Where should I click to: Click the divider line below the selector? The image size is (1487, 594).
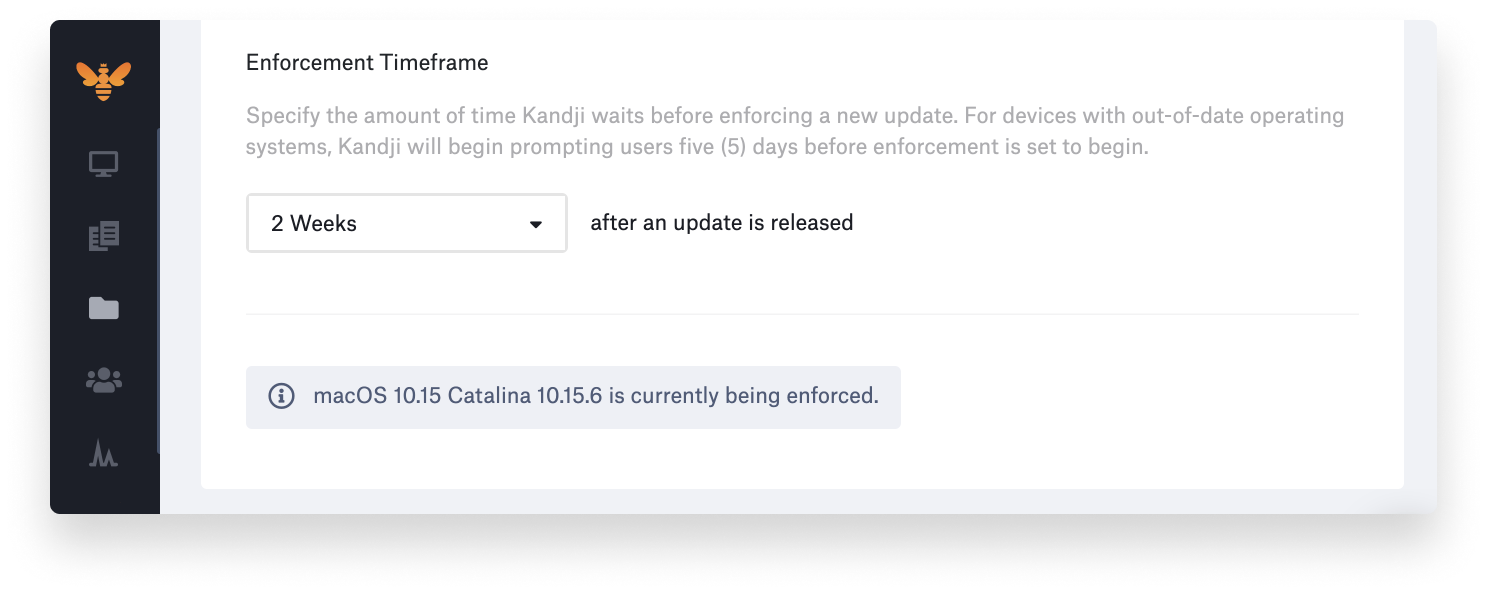(x=800, y=312)
